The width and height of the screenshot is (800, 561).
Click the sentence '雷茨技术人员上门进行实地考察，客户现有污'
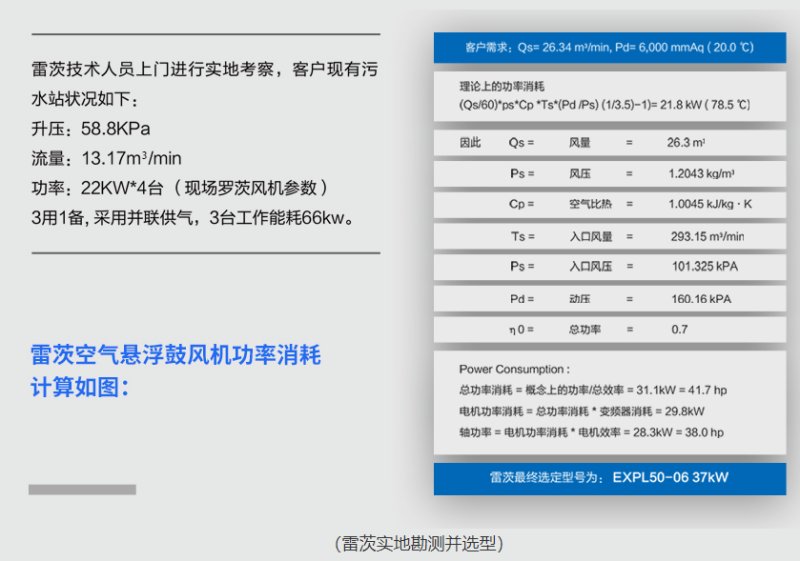tap(205, 69)
